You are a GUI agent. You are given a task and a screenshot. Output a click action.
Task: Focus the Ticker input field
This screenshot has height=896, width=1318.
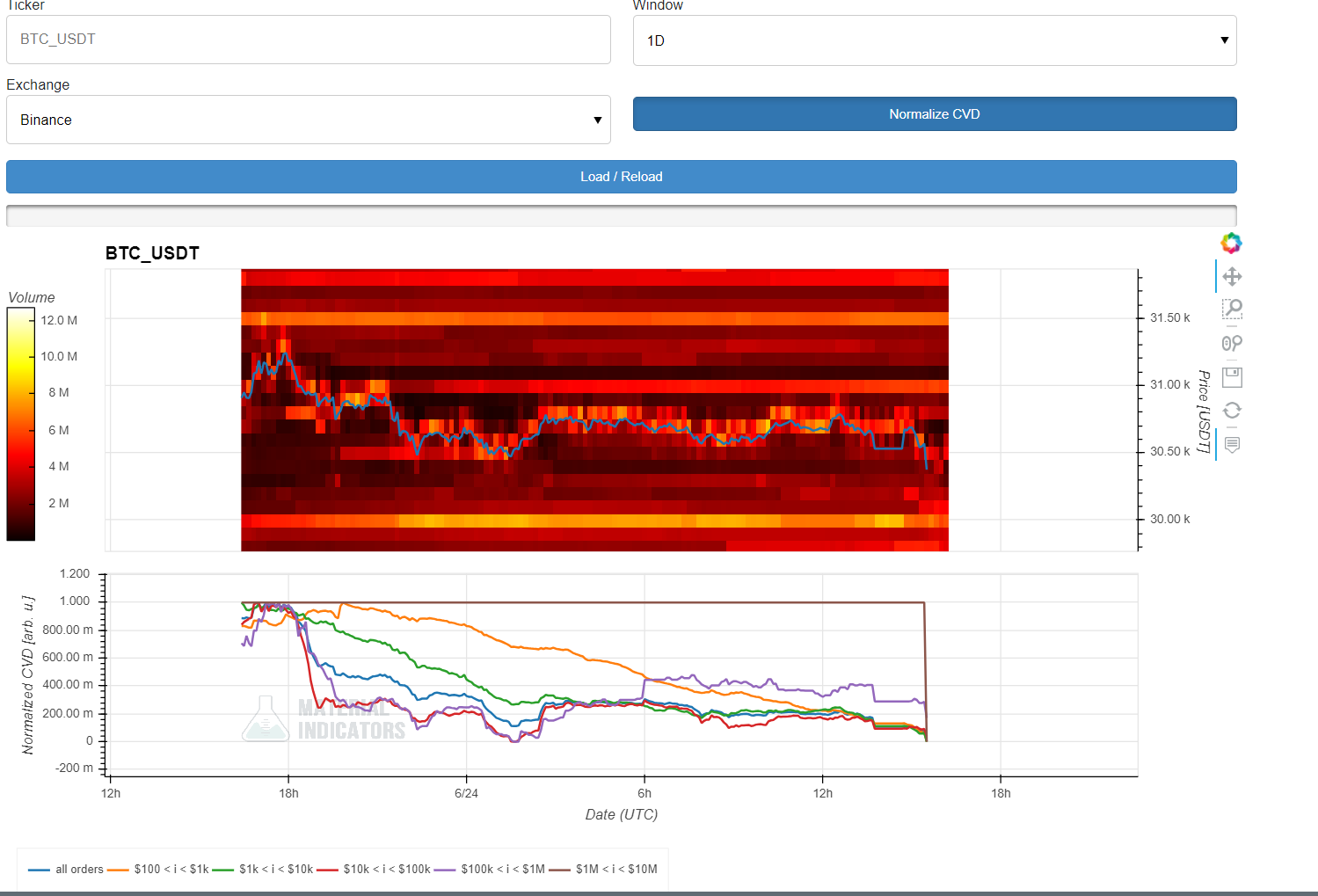pyautogui.click(x=309, y=40)
